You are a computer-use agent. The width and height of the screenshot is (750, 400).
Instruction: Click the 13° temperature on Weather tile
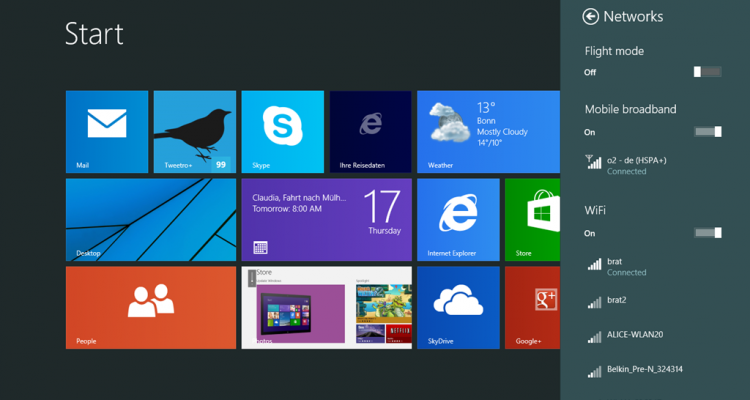(486, 108)
